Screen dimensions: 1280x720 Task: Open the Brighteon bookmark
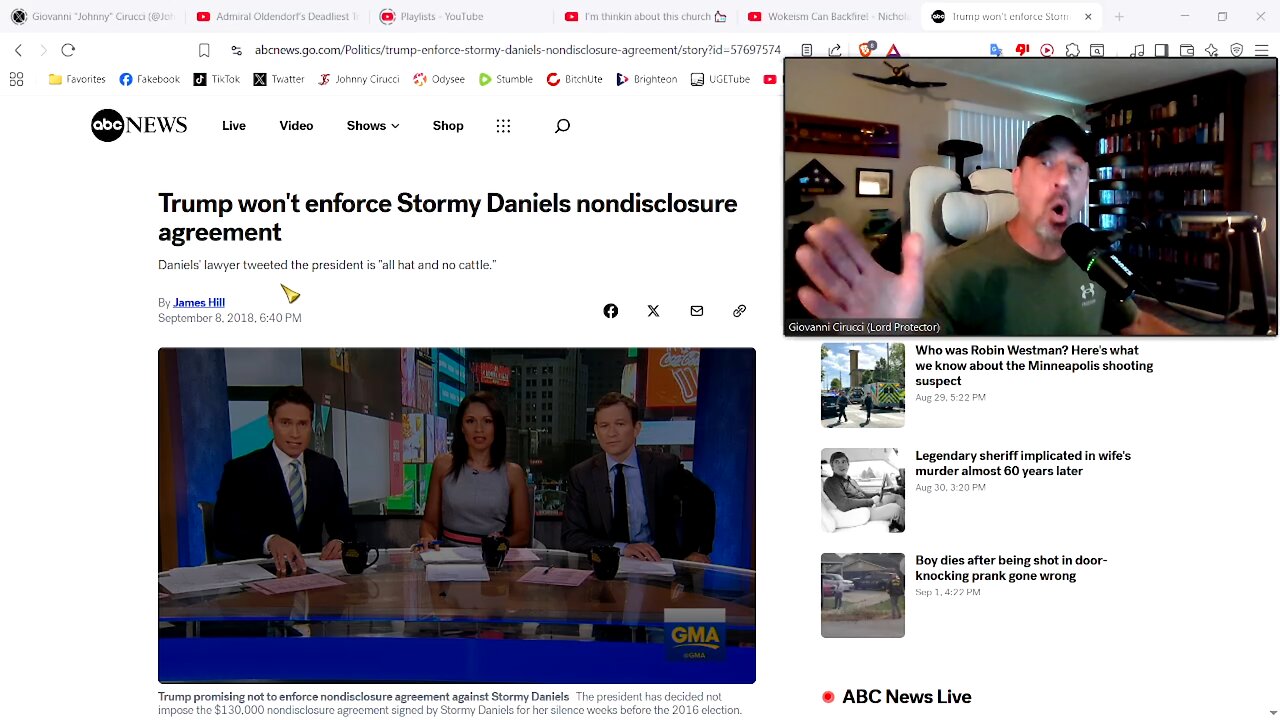[647, 79]
